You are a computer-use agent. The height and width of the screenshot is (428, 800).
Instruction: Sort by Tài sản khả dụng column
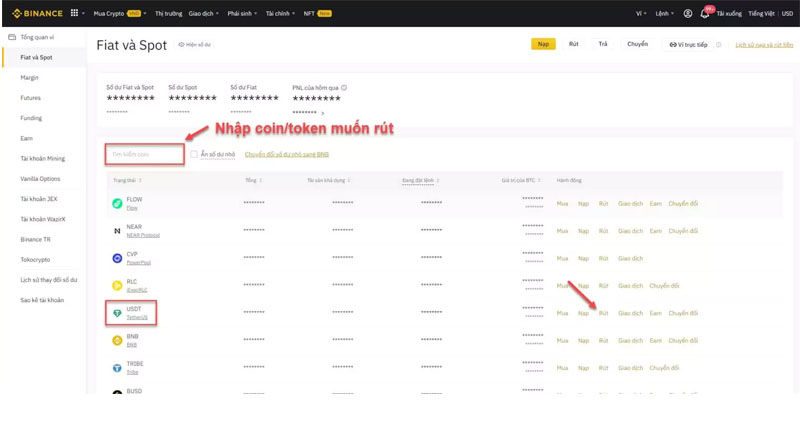click(329, 181)
